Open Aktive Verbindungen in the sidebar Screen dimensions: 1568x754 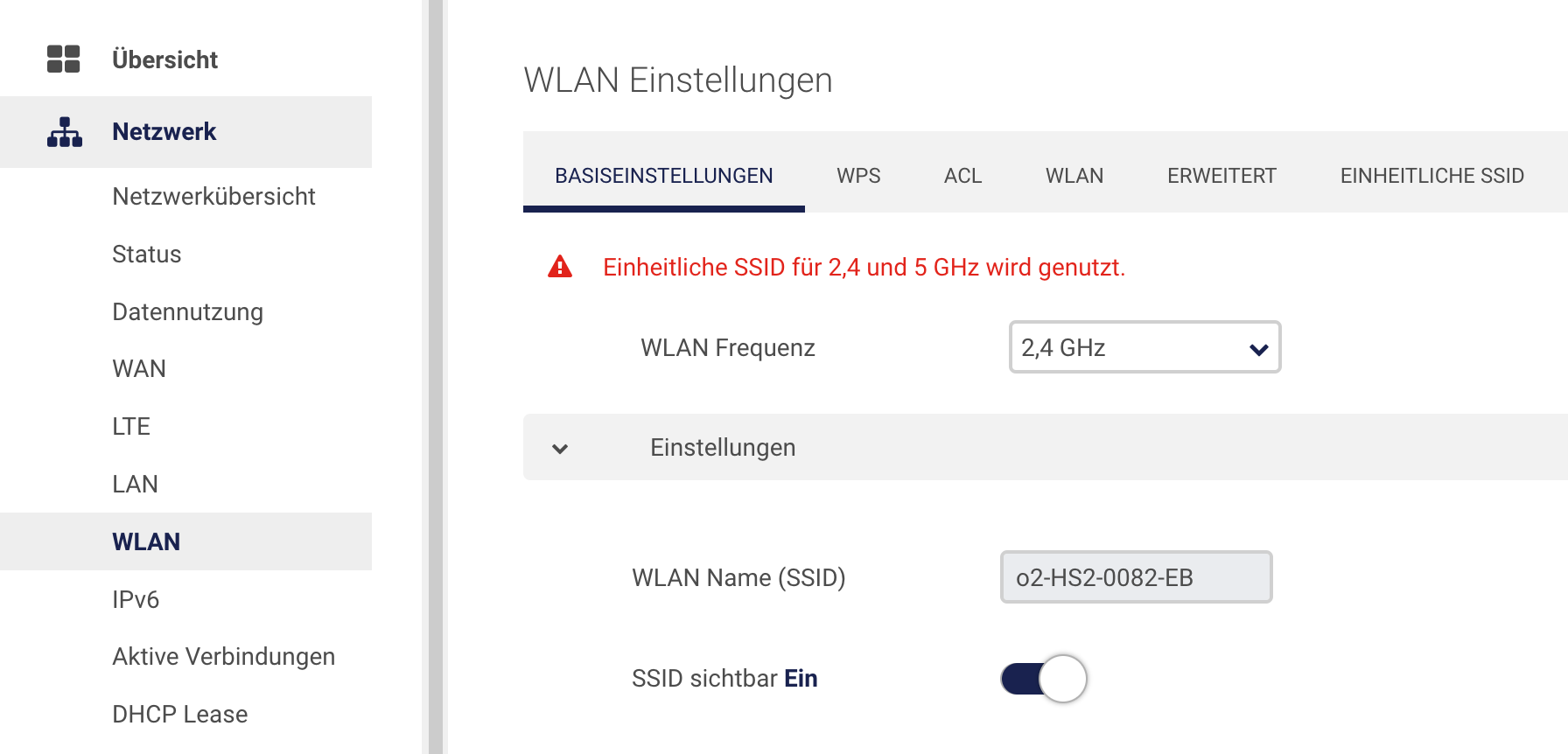223,657
